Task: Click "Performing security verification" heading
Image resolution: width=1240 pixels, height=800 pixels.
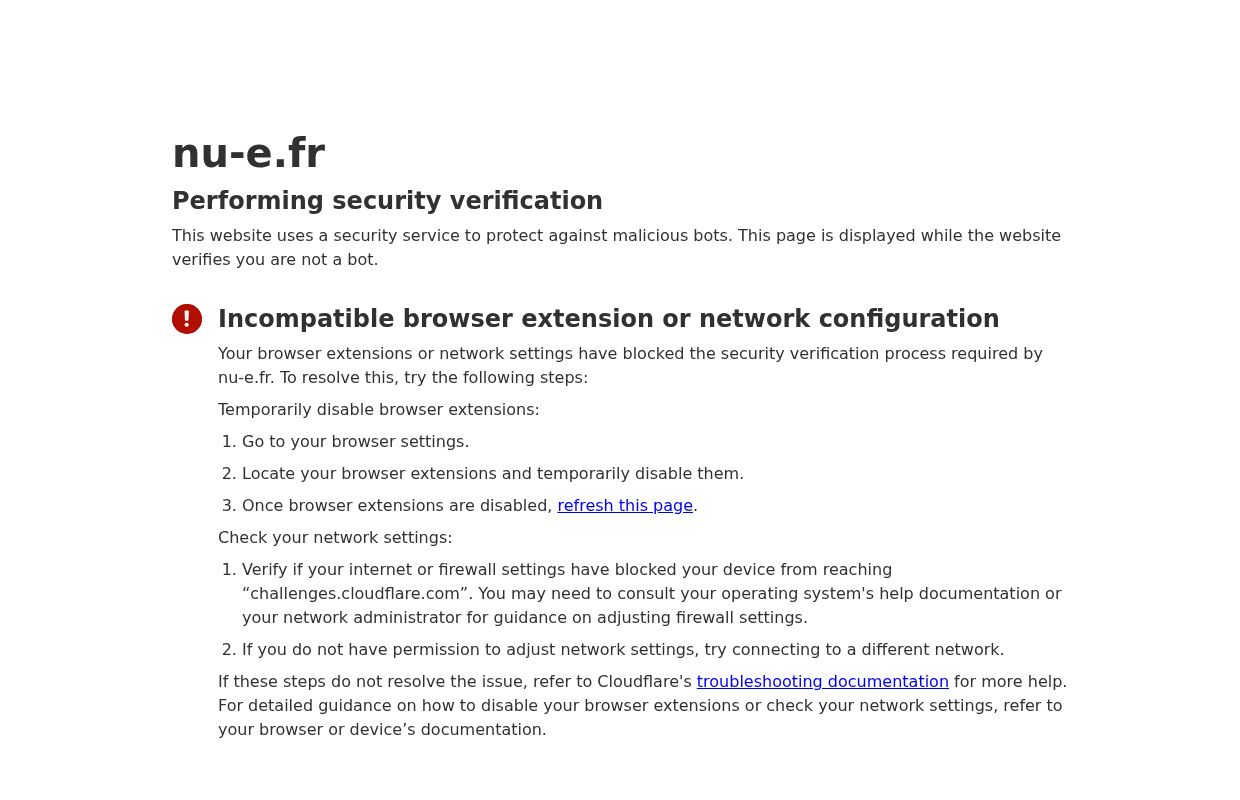Action: [x=387, y=201]
